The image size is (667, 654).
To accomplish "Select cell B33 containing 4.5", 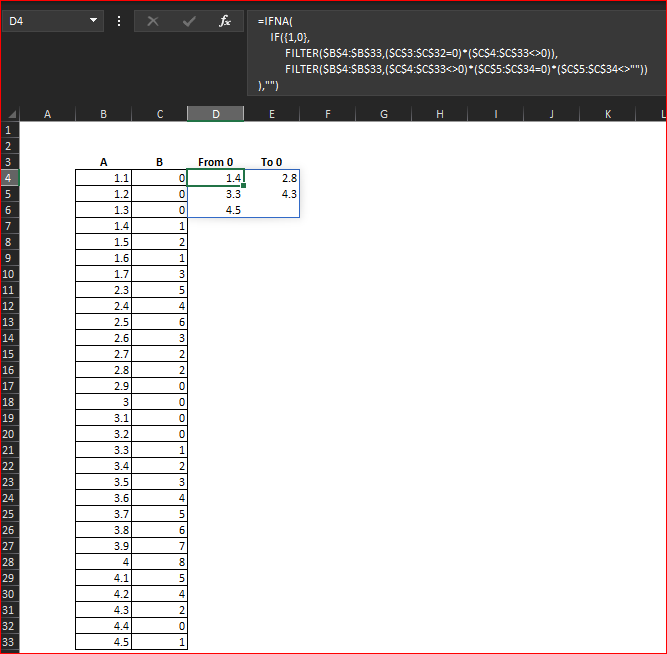I will coord(103,642).
